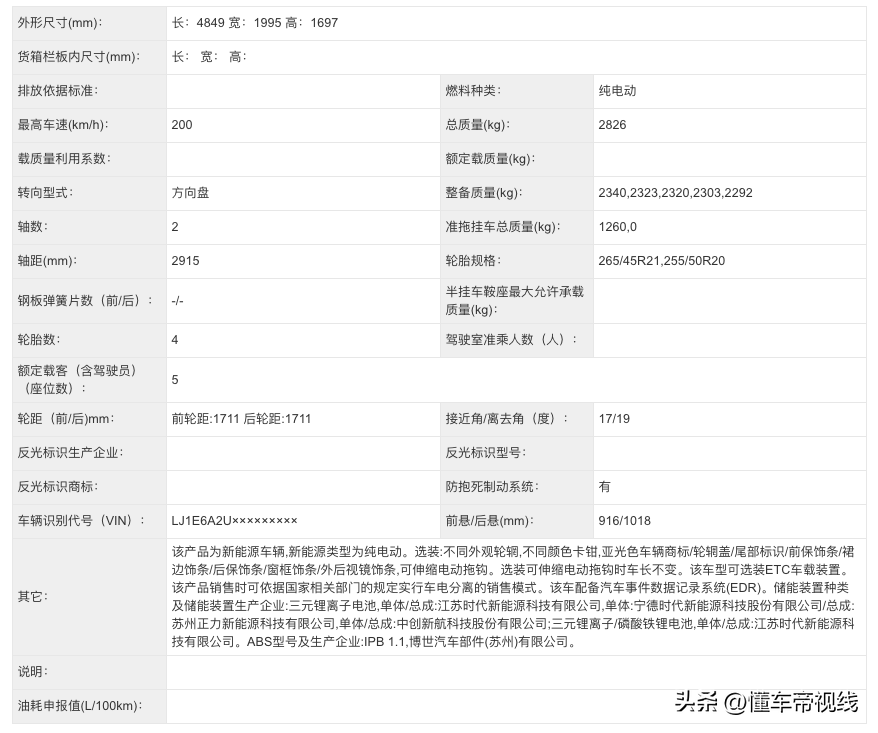
Task: Click the 轴距 value 2915
Action: [x=186, y=261]
